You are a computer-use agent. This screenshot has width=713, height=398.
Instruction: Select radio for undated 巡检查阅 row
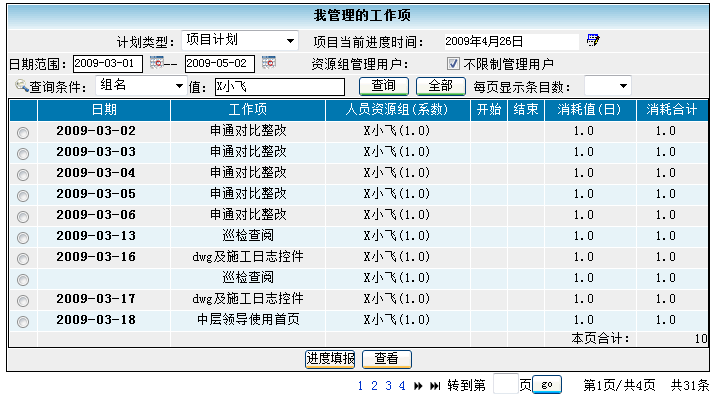pyautogui.click(x=23, y=280)
